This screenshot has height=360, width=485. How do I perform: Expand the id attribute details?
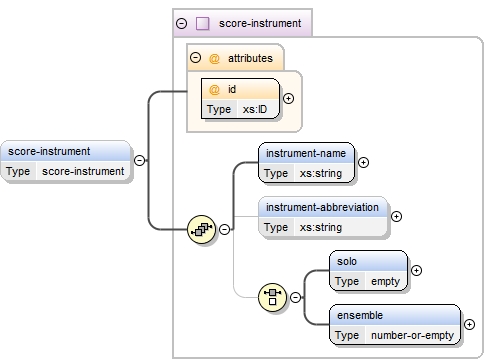(288, 98)
